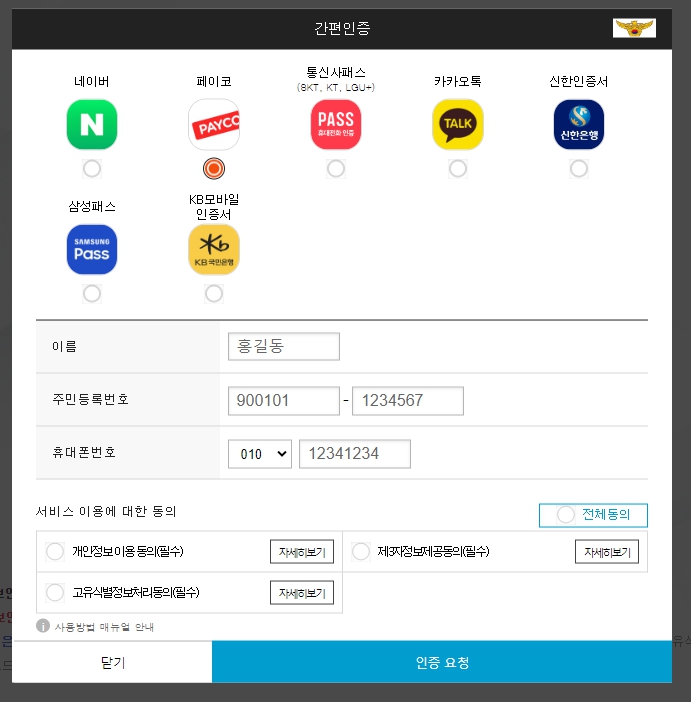Click the 휴대폰번호 row label
This screenshot has height=702, width=691.
click(84, 452)
